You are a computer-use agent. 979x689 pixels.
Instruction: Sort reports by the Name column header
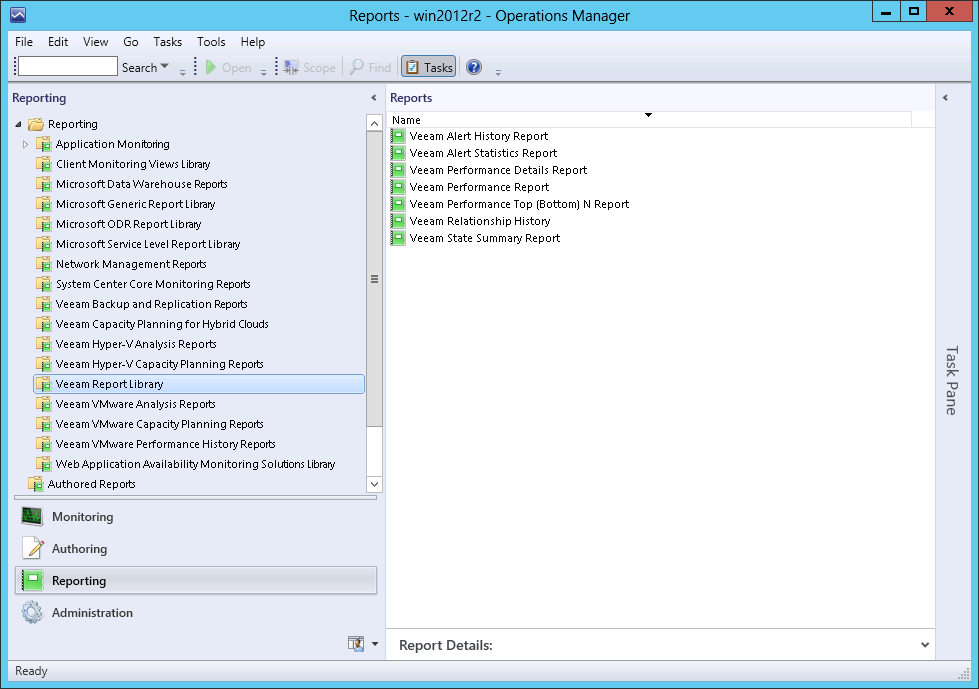click(x=649, y=120)
